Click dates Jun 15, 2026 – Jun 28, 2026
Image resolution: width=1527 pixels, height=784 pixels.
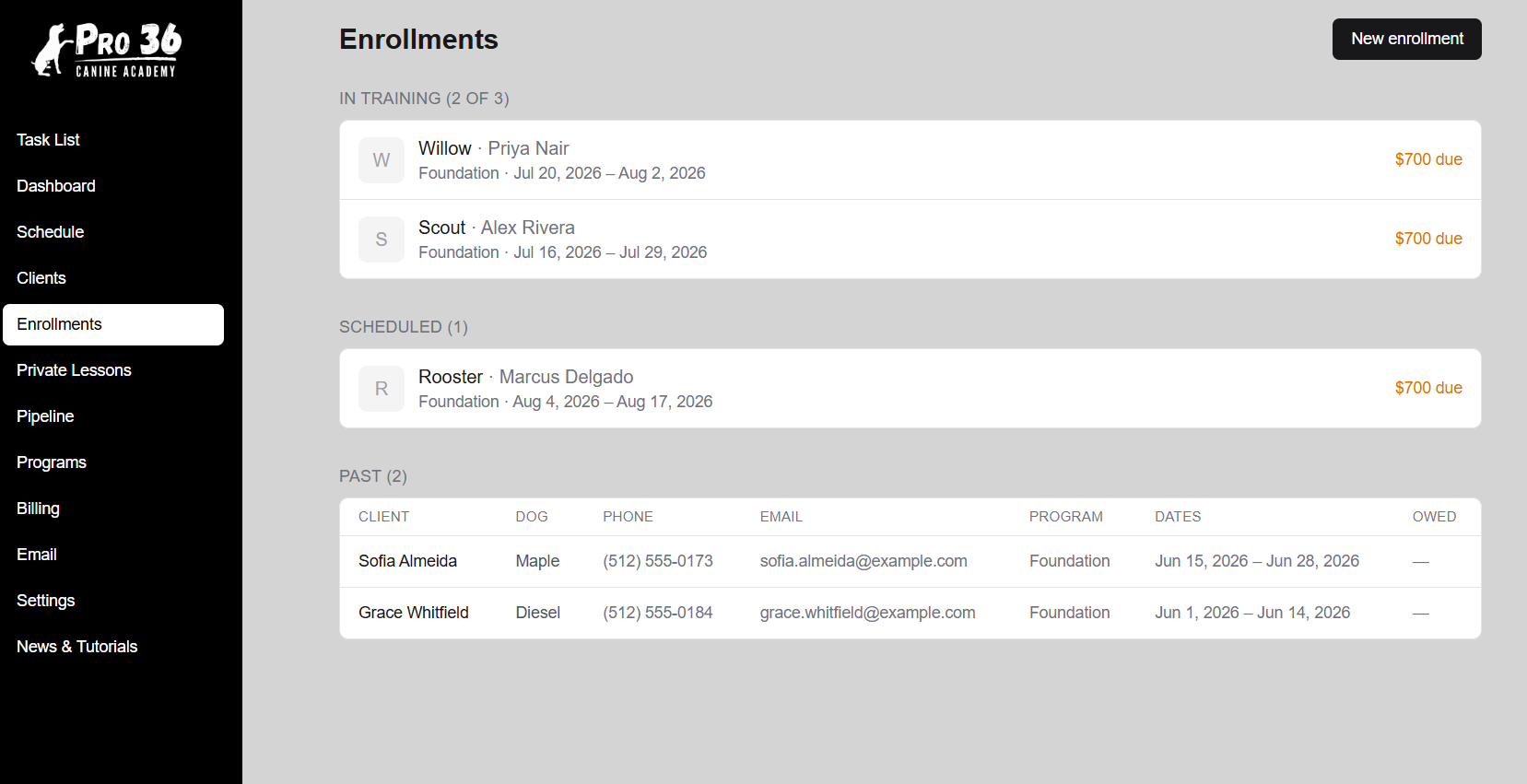(x=1257, y=561)
